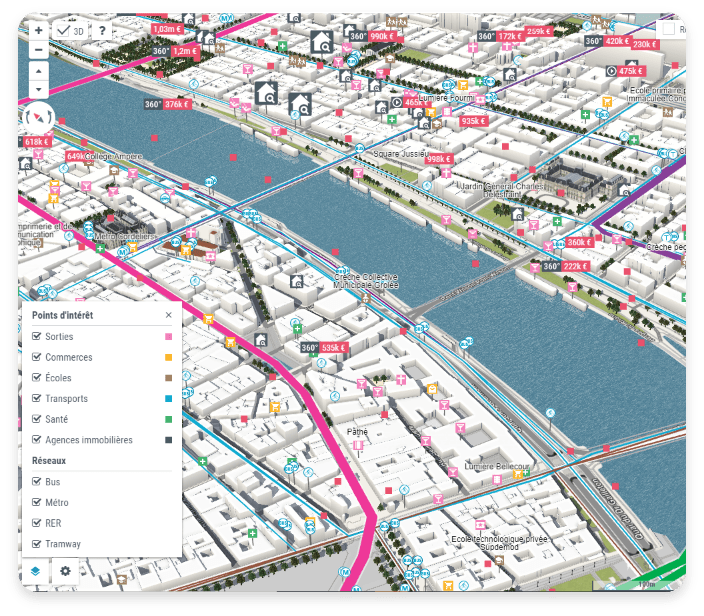Tilt the map down with the down arrow
The width and height of the screenshot is (704, 616).
38,89
